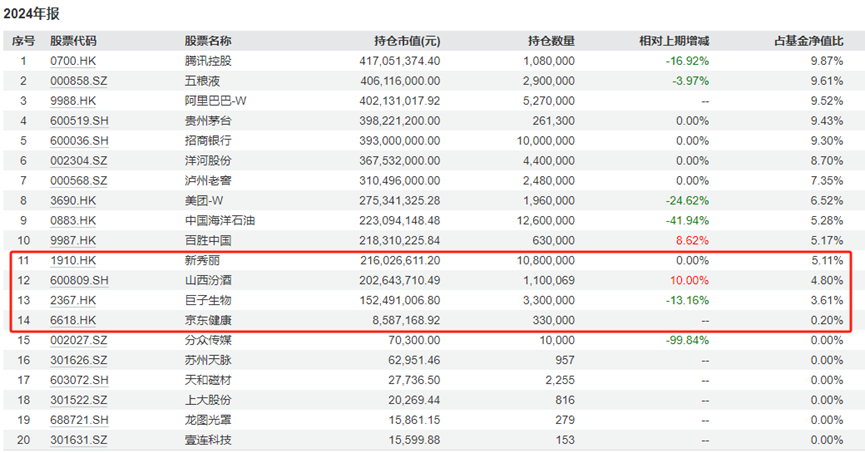Click holding quantity 12,600,000
The height and width of the screenshot is (453, 865).
[546, 221]
